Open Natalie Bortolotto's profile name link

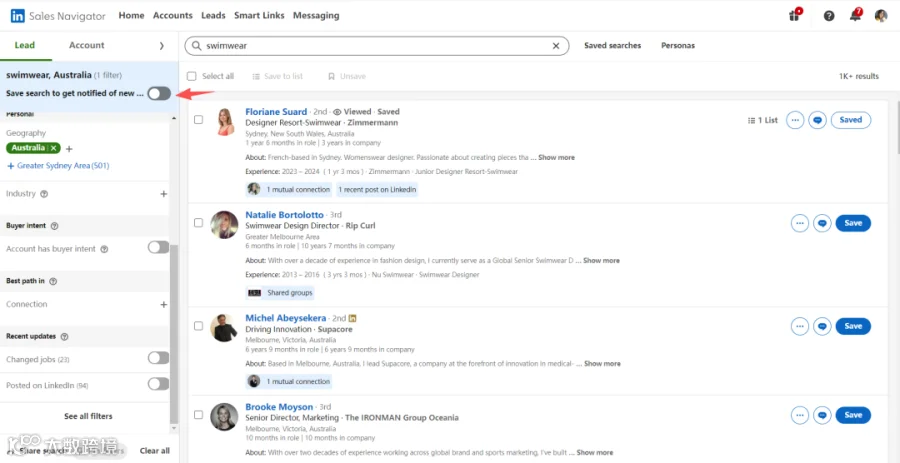pyautogui.click(x=285, y=215)
